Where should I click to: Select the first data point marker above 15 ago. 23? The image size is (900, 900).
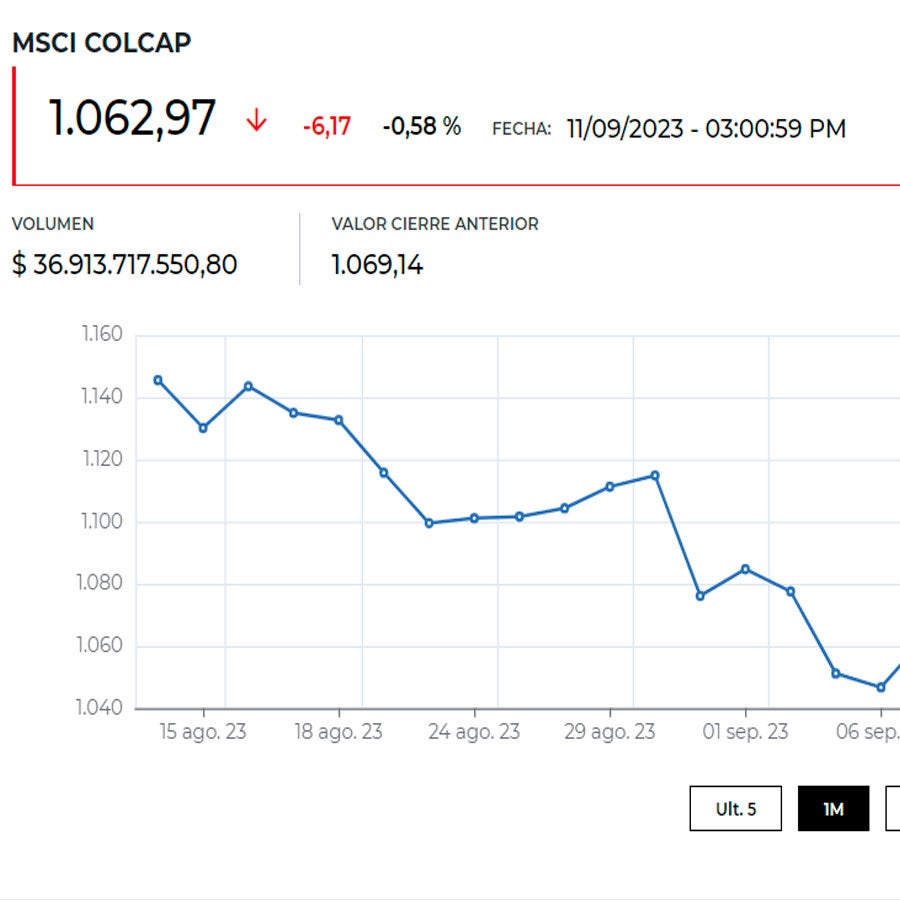(157, 379)
